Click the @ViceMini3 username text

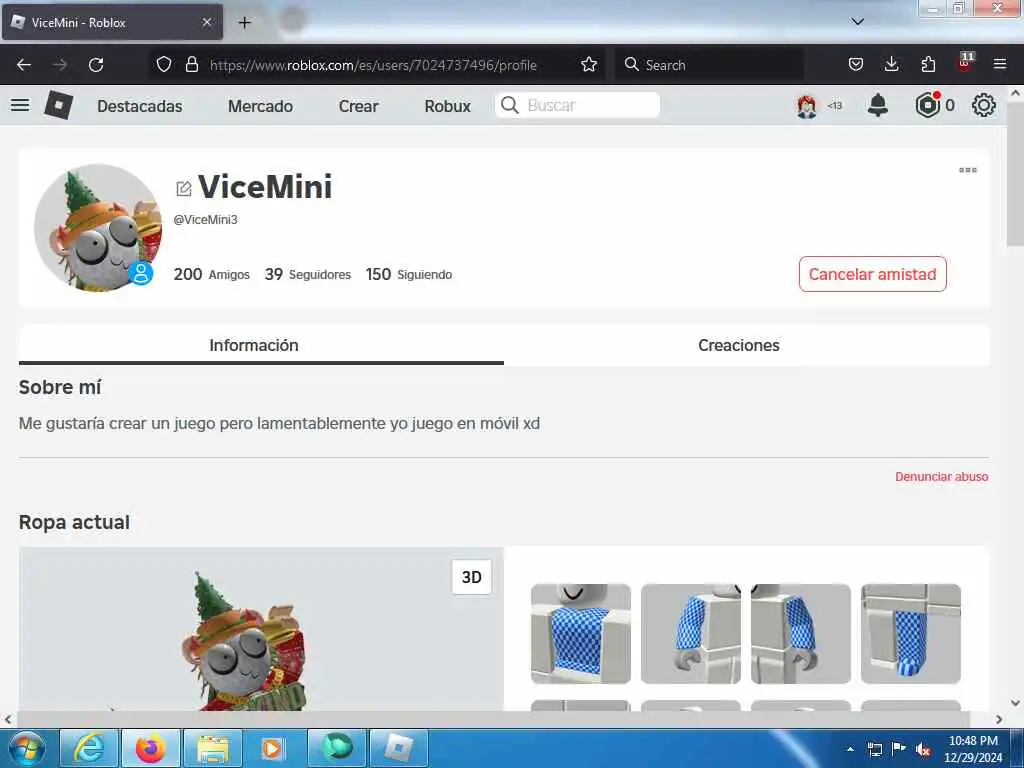205,220
